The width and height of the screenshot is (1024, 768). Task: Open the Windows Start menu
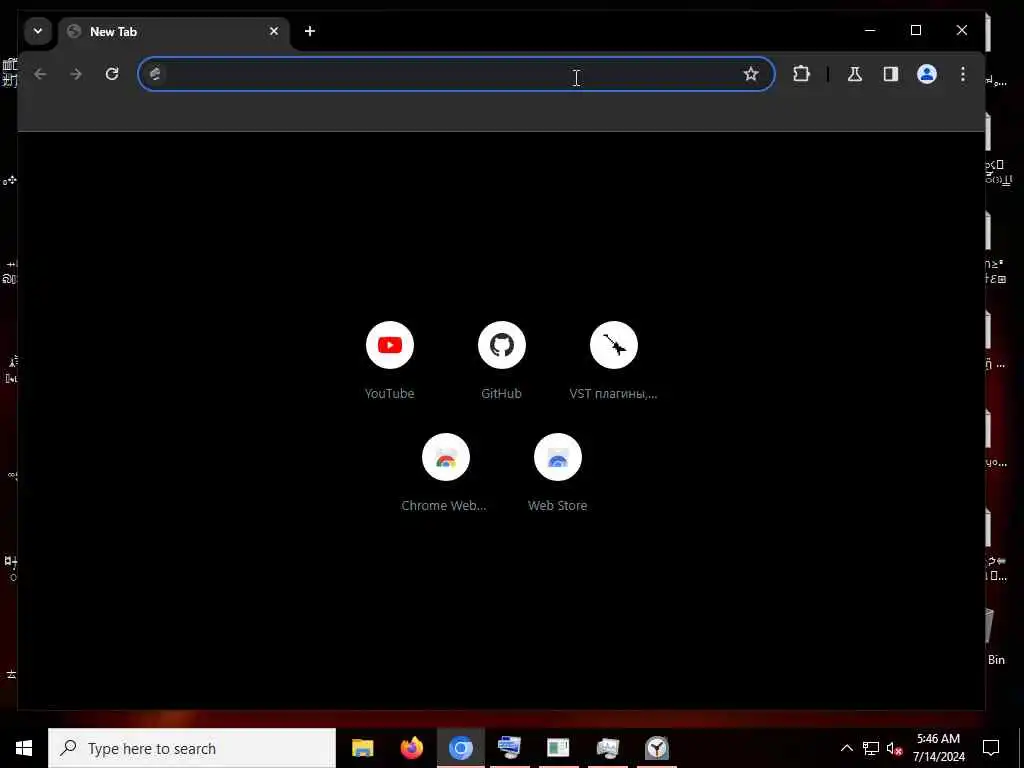coord(24,748)
